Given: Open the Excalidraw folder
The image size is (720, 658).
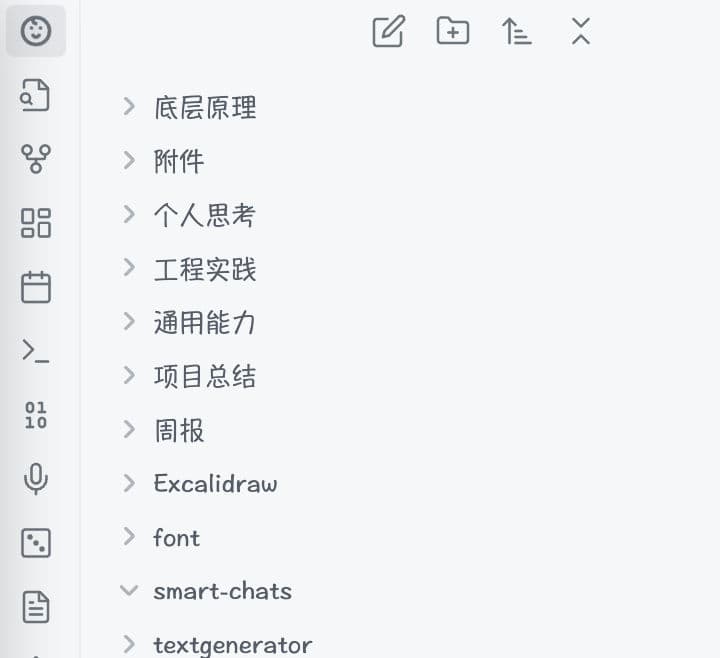Looking at the screenshot, I should [215, 484].
